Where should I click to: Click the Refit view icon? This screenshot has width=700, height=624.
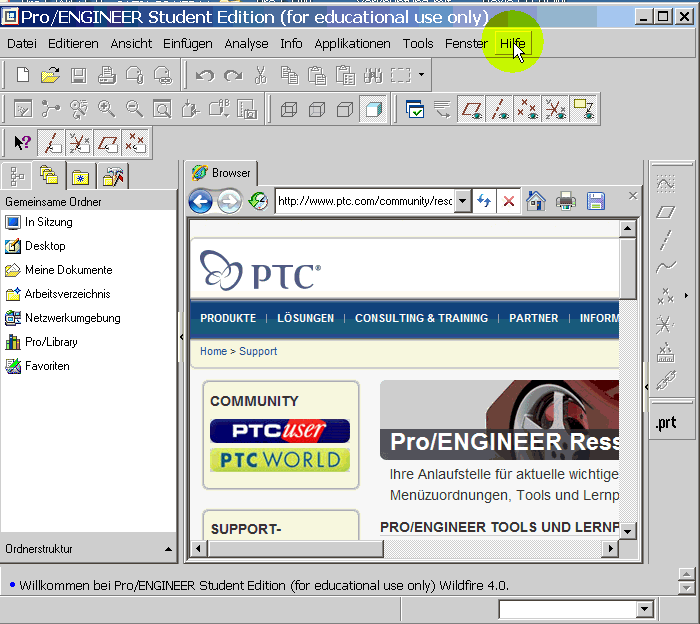pos(162,109)
